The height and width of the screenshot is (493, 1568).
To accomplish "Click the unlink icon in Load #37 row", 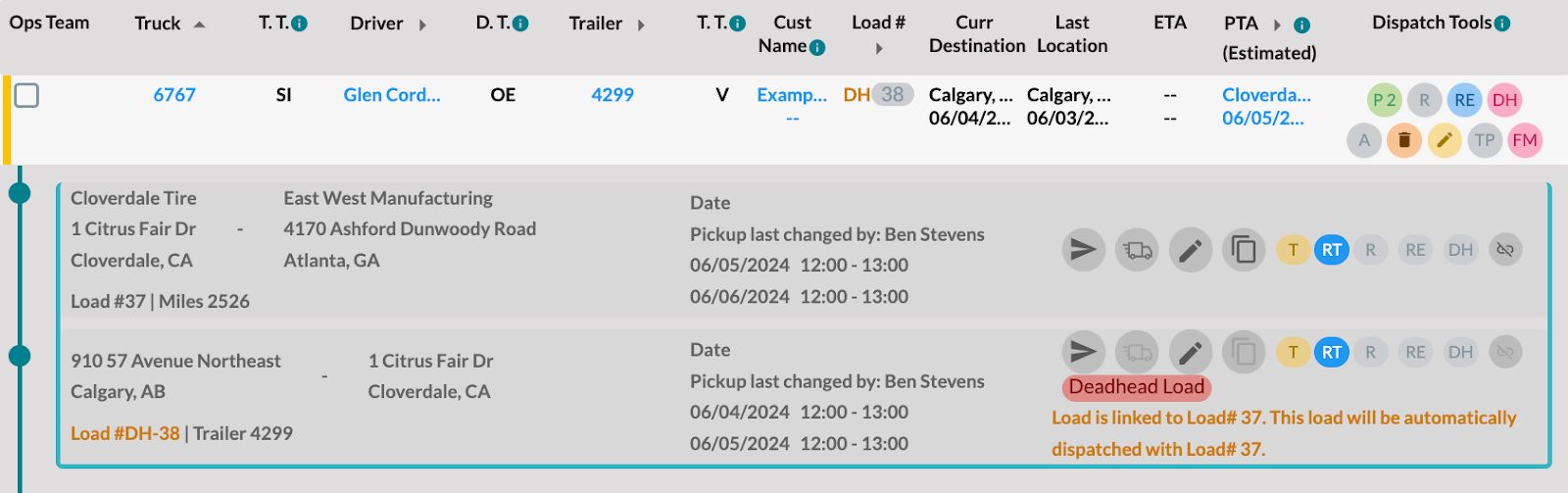I will point(1505,250).
